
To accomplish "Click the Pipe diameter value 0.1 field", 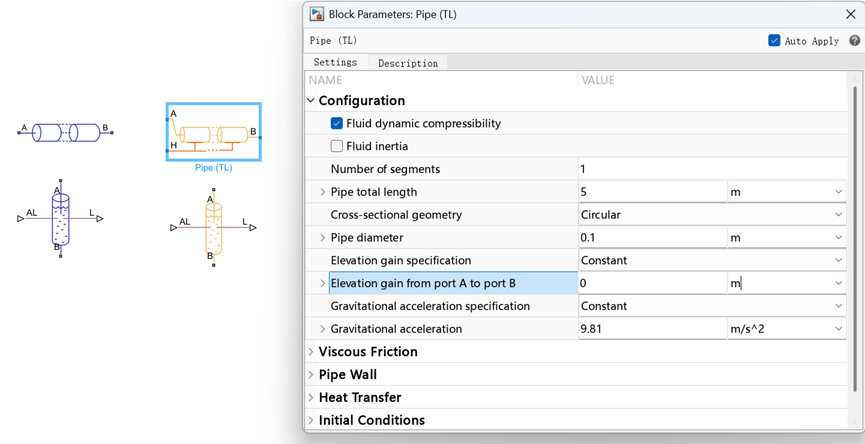I will pyautogui.click(x=653, y=238).
